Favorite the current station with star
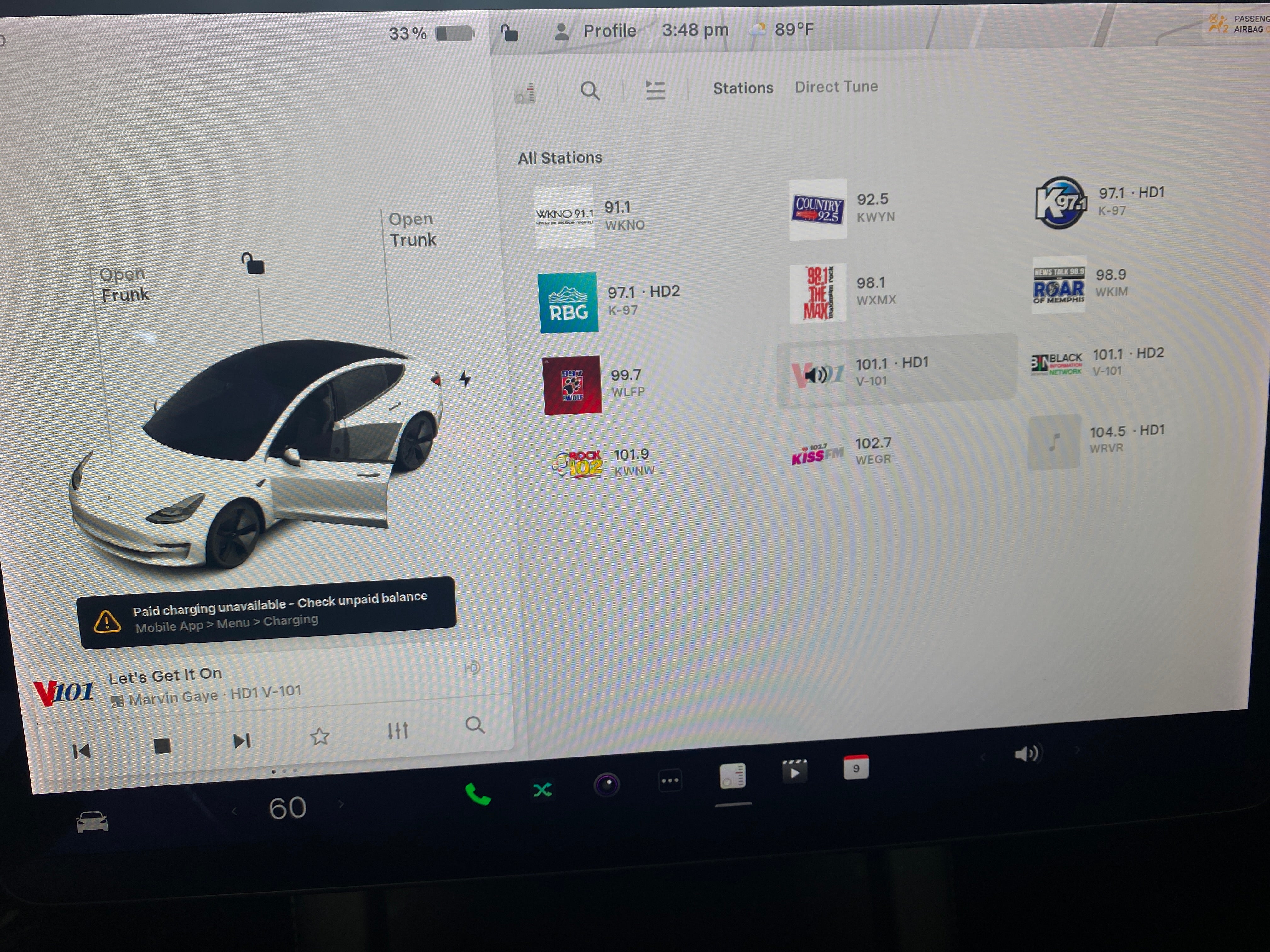1270x952 pixels. (x=320, y=736)
